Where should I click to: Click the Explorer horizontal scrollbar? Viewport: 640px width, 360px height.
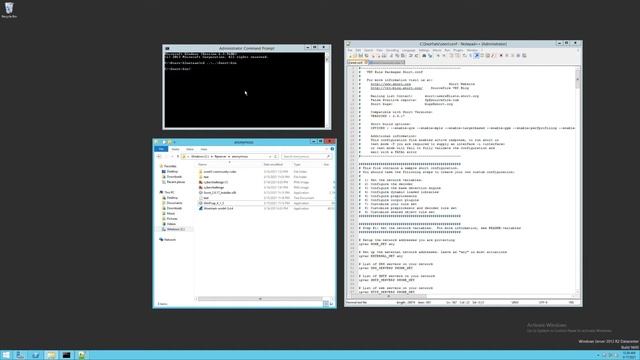pyautogui.click(x=260, y=299)
